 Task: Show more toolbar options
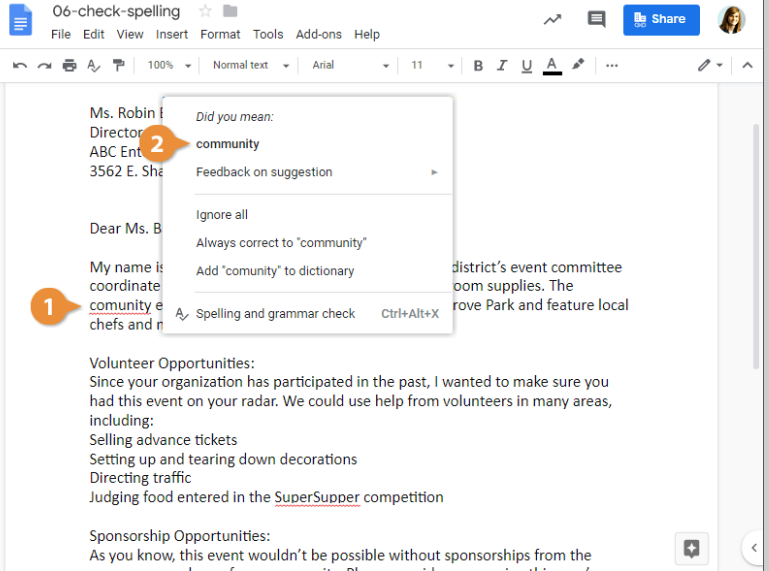tap(612, 65)
